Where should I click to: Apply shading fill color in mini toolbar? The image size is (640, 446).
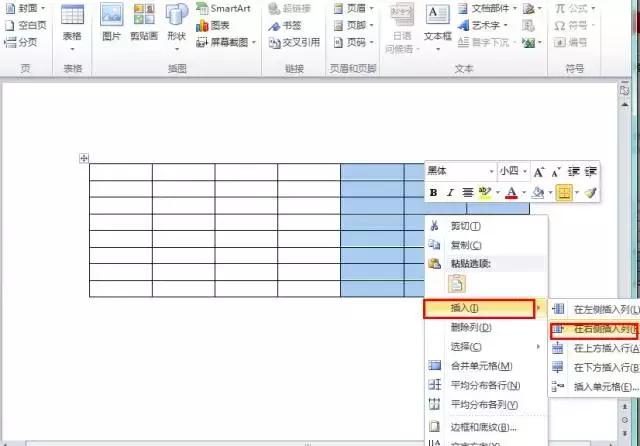click(x=538, y=192)
